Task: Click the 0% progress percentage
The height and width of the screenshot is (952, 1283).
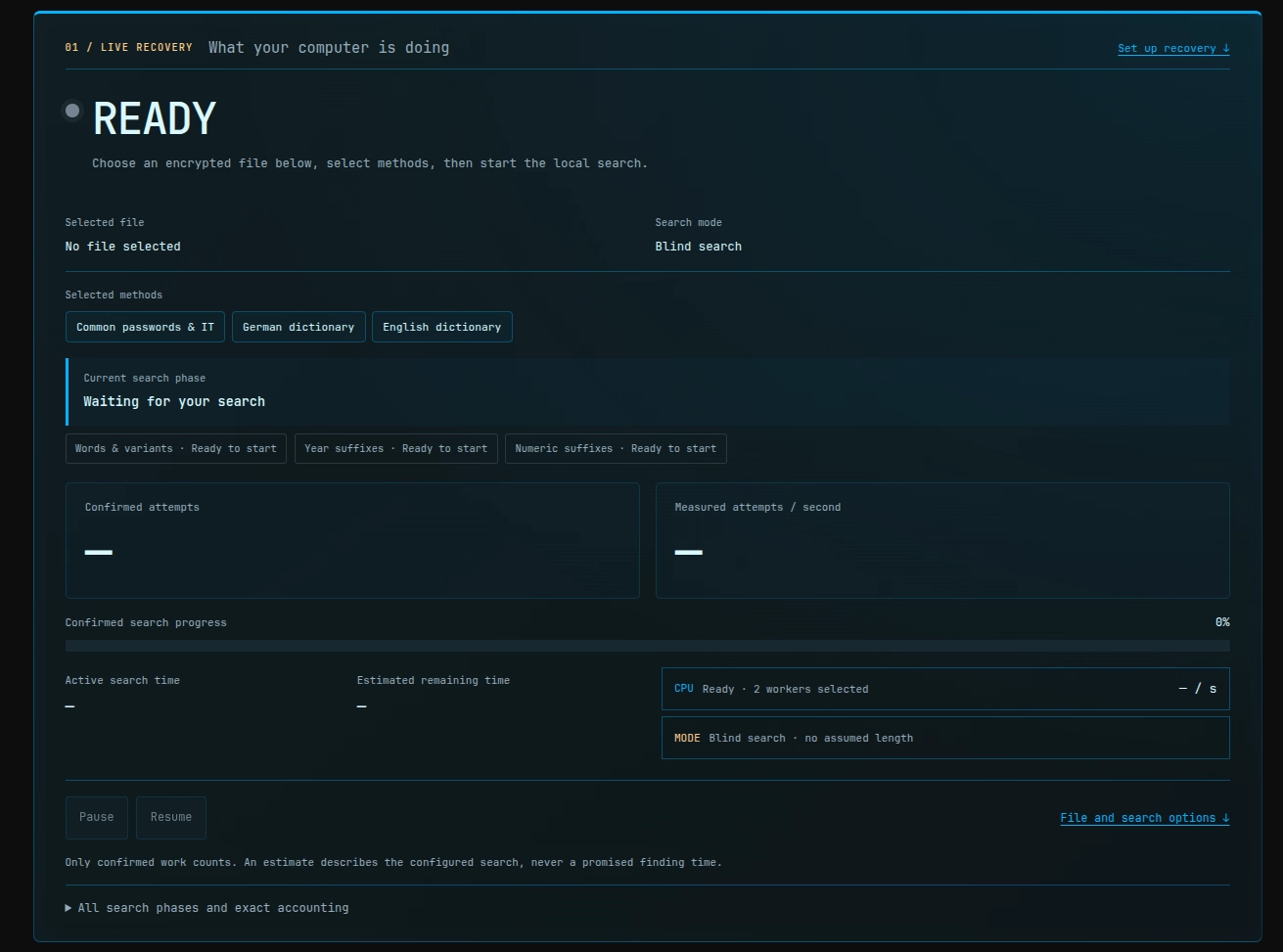Action: 1222,622
